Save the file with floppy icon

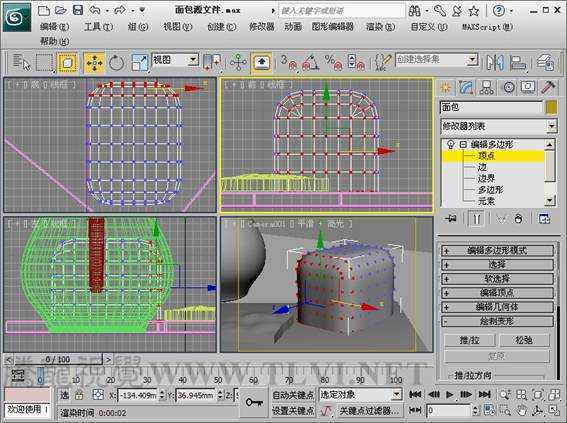(x=78, y=10)
